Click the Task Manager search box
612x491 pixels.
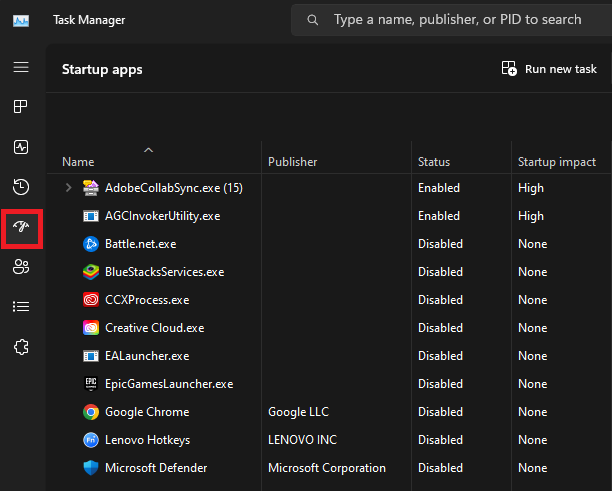pos(456,20)
